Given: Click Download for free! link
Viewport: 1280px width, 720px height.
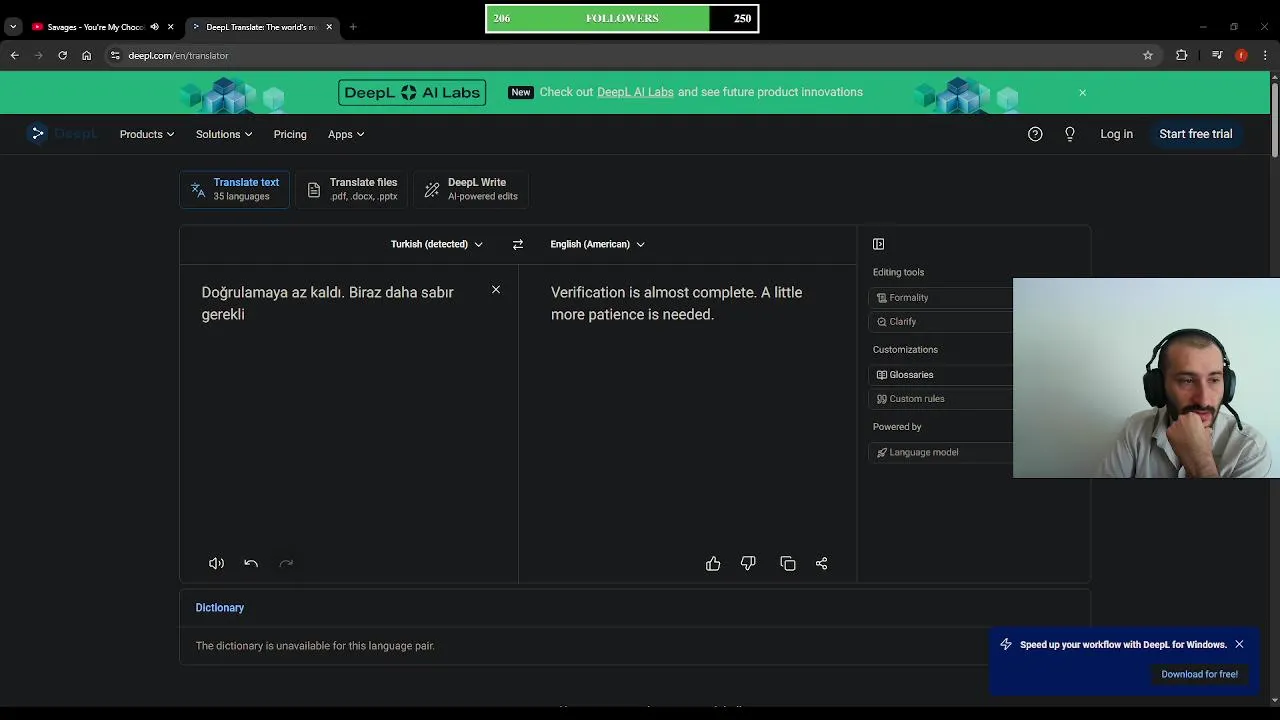Looking at the screenshot, I should [x=1199, y=674].
